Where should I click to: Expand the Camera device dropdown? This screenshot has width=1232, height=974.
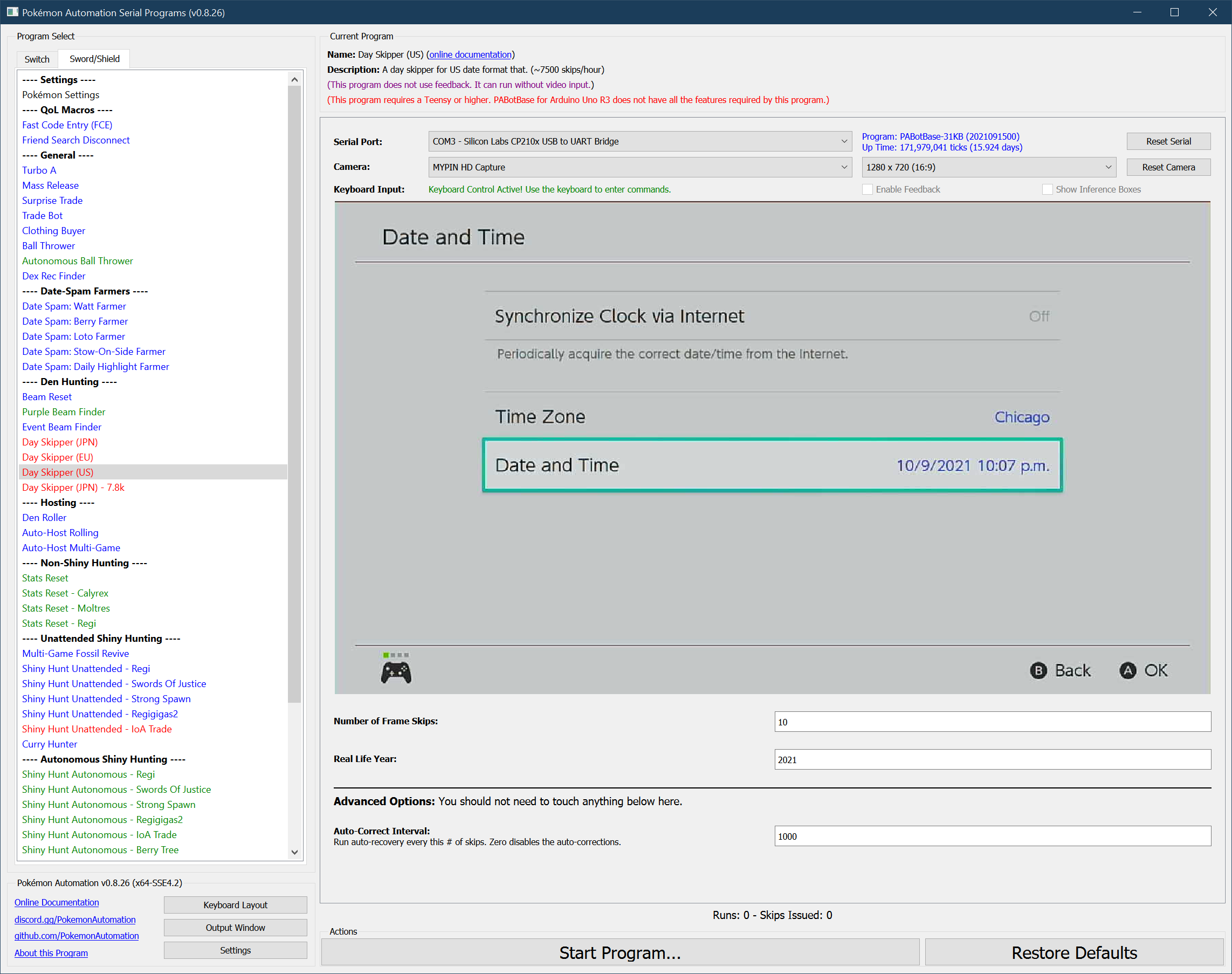639,167
